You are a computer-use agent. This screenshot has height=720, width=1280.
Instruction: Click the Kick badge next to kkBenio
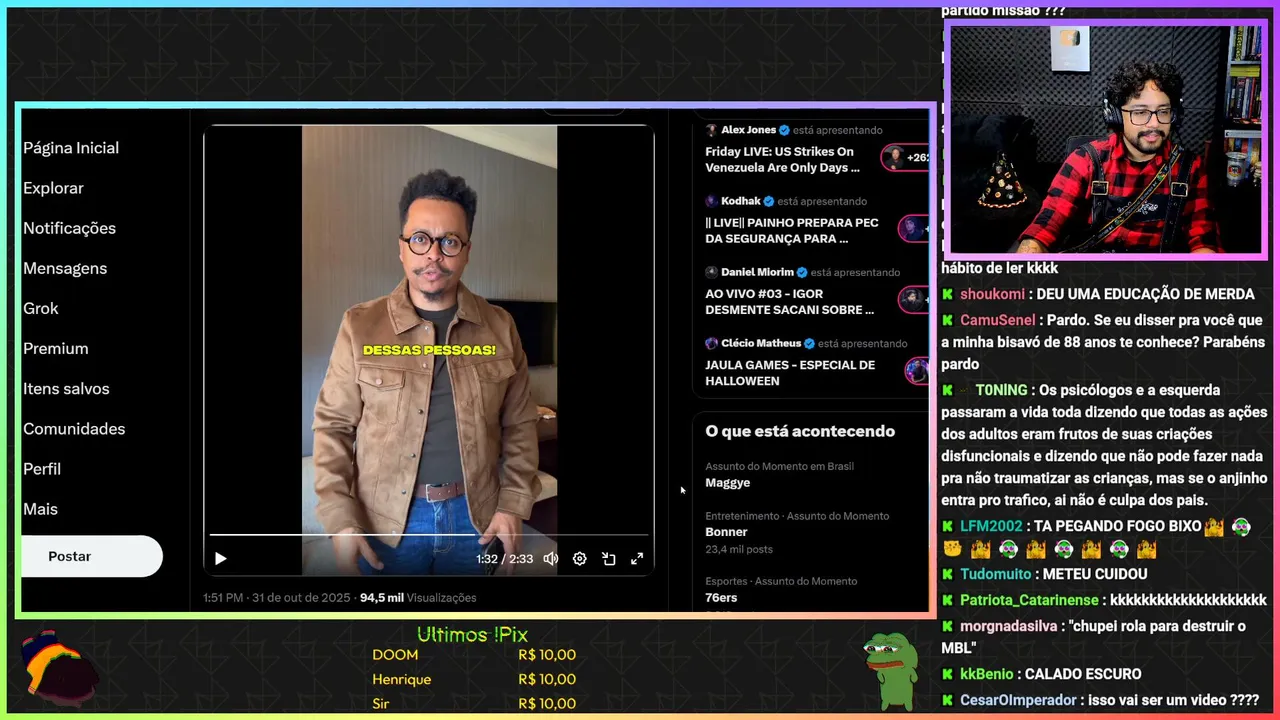[947, 674]
